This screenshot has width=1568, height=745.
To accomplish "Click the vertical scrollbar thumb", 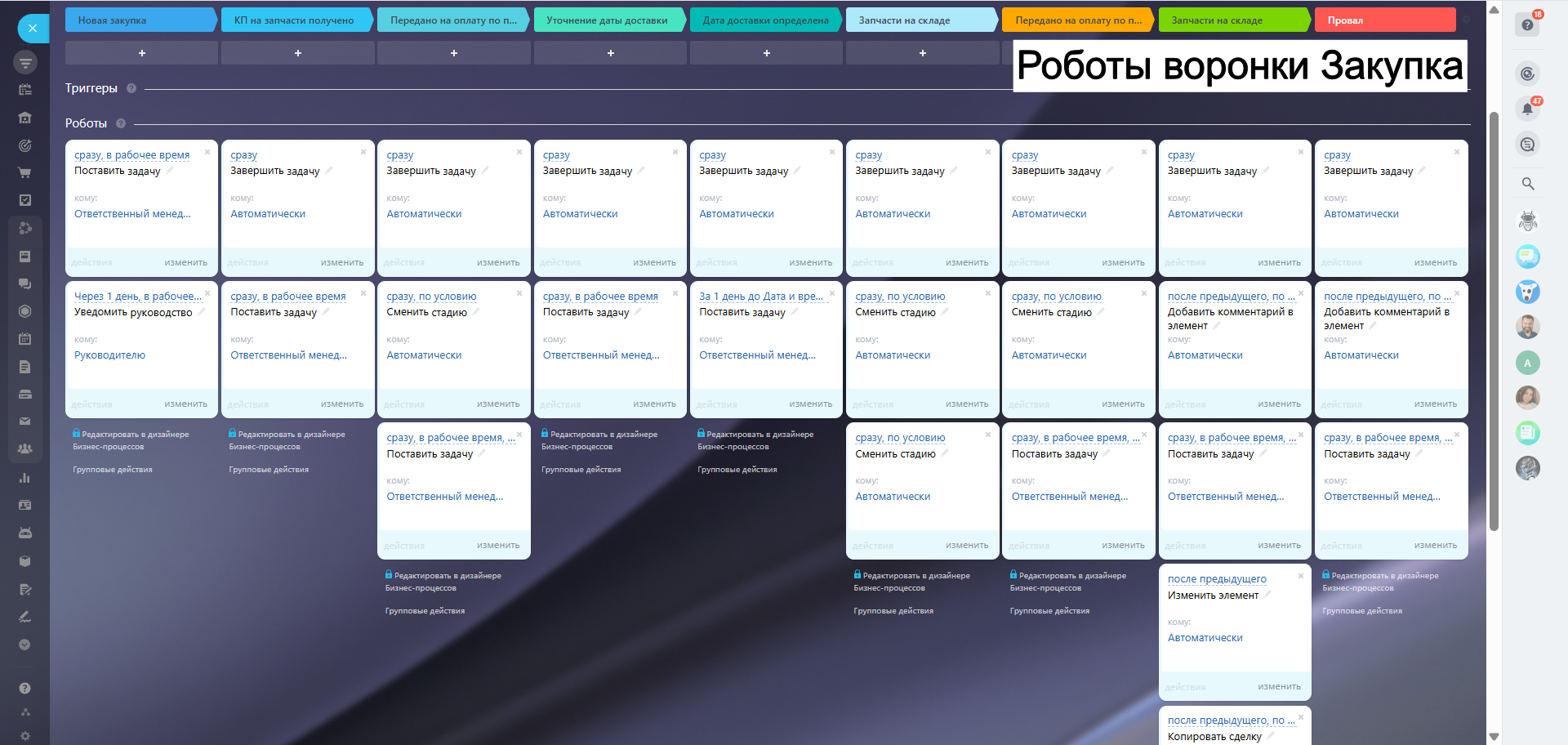I will [1494, 320].
